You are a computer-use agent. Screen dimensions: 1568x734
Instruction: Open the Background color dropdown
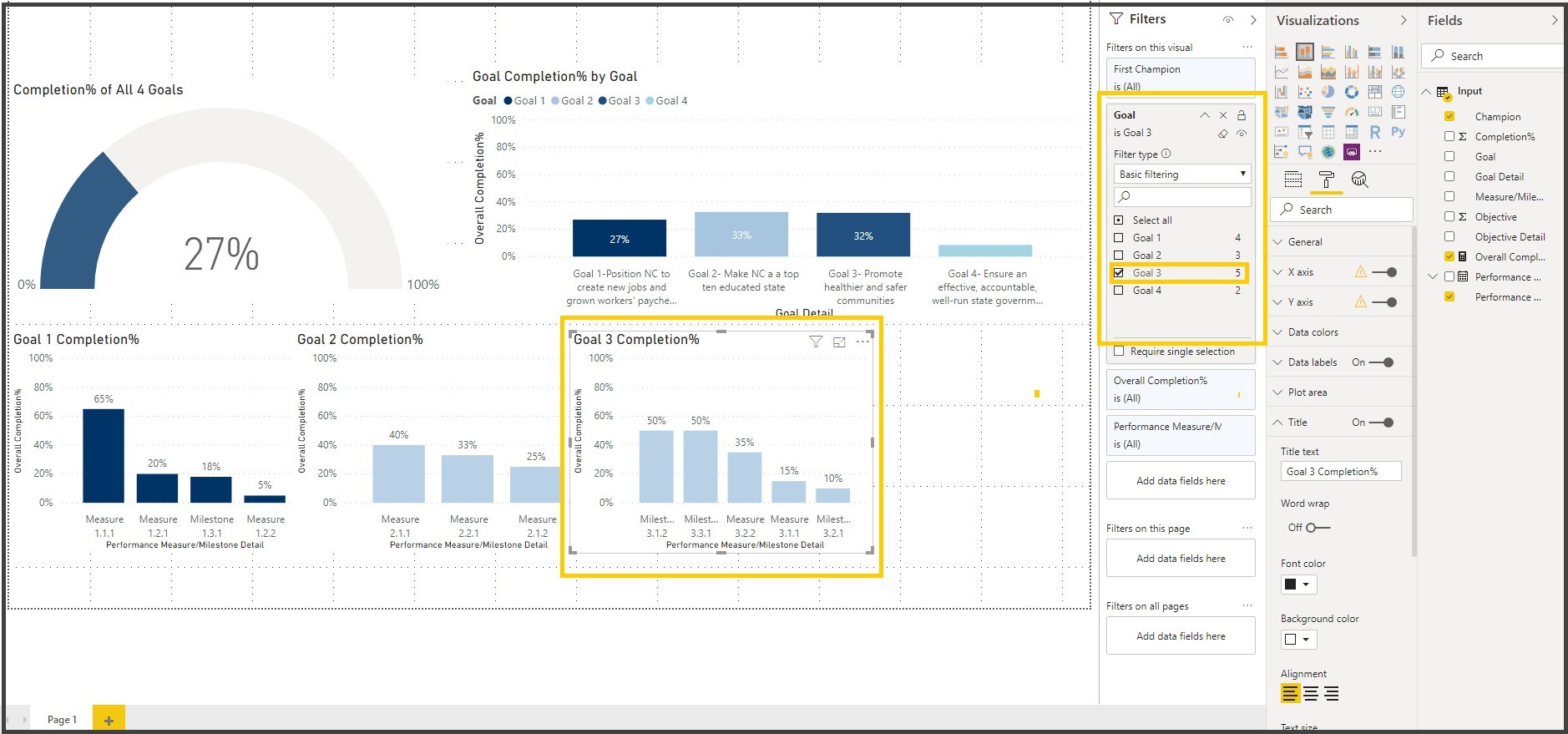pos(1298,640)
